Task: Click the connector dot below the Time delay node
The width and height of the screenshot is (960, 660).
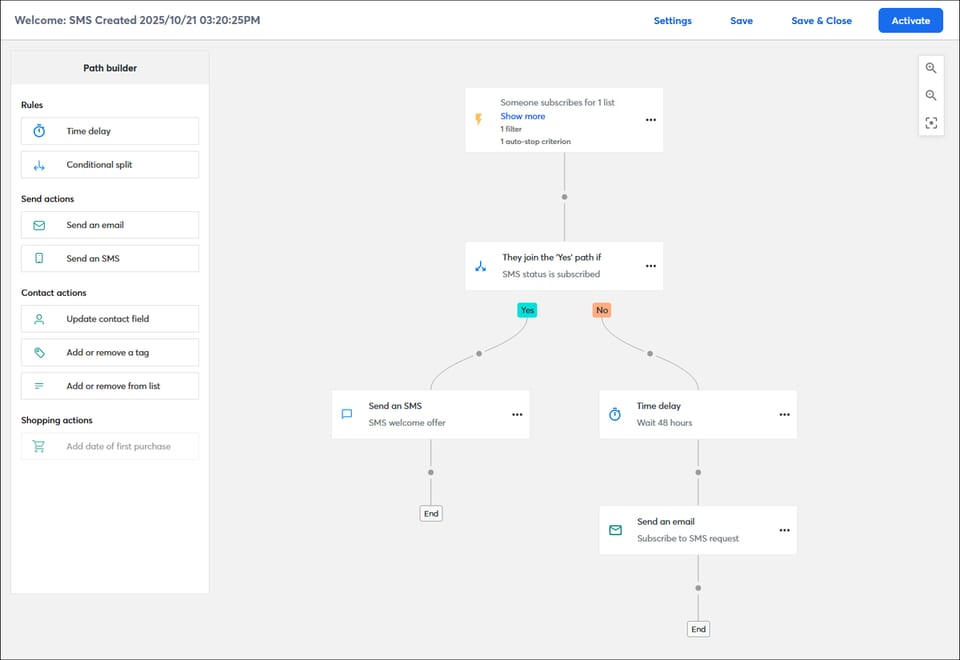Action: pos(698,473)
